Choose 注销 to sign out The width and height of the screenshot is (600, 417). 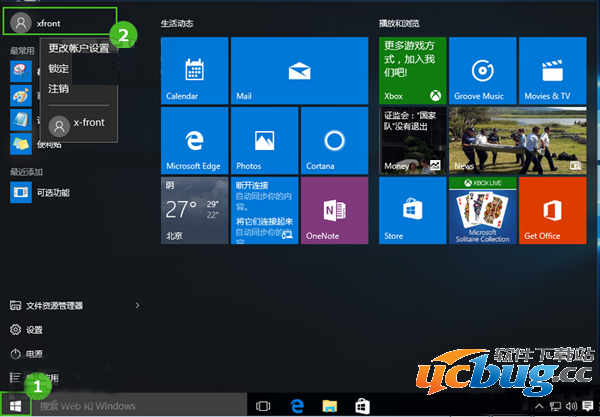[59, 89]
